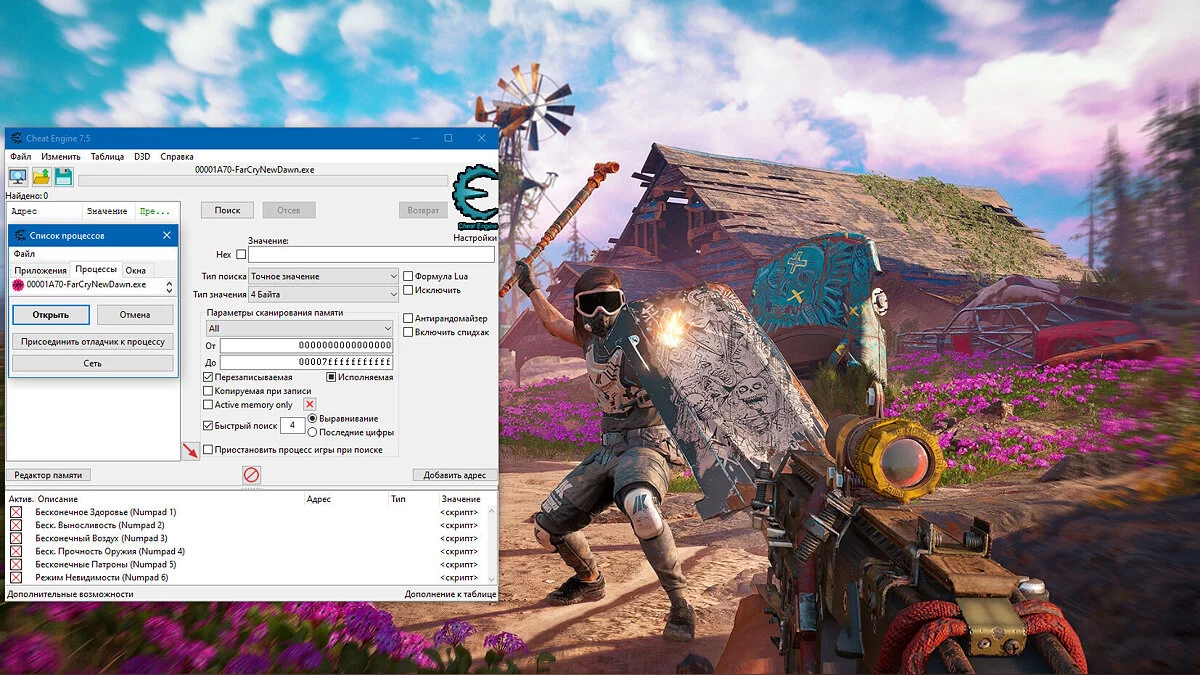Viewport: 1200px width, 675px height.
Task: Click red X beside Active memory only
Action: click(x=310, y=405)
